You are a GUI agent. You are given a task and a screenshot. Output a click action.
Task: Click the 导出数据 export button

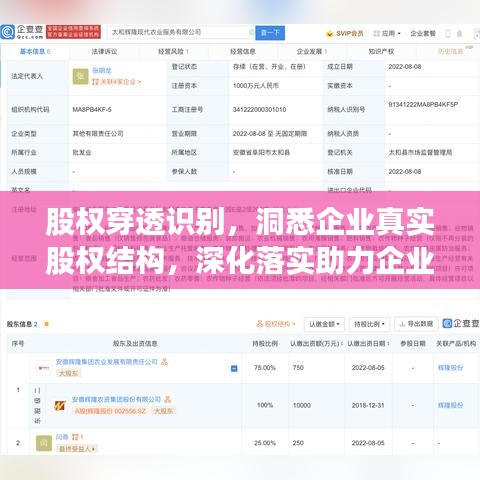coord(416,324)
